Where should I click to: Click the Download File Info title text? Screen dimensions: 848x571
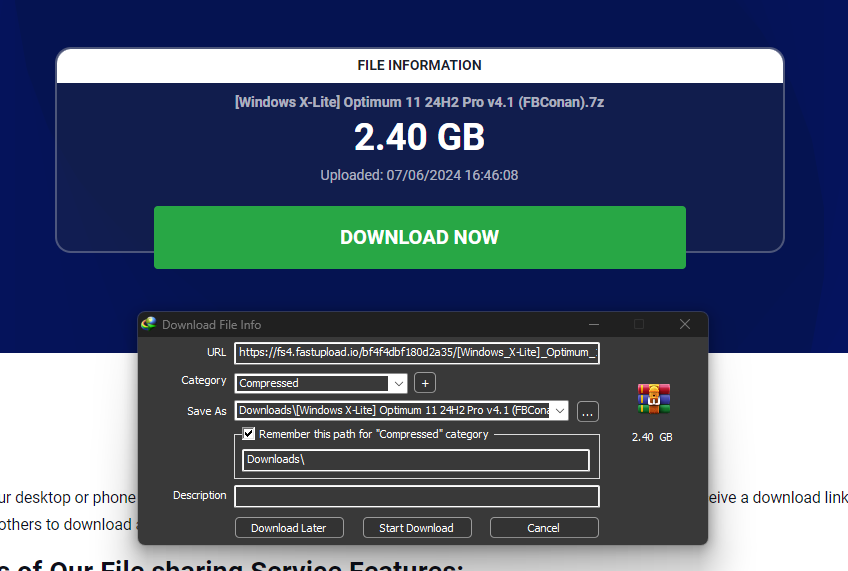pos(211,324)
